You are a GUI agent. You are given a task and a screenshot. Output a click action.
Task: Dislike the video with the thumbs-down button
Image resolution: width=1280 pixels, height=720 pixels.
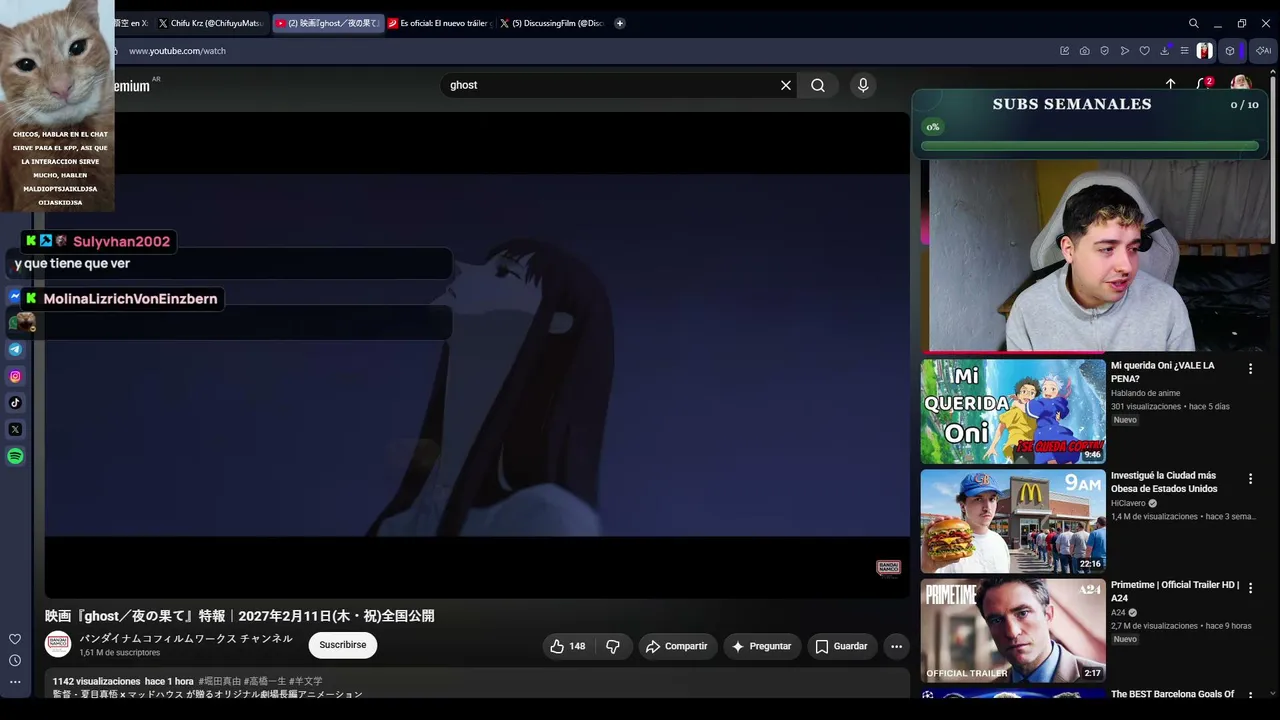(x=613, y=646)
